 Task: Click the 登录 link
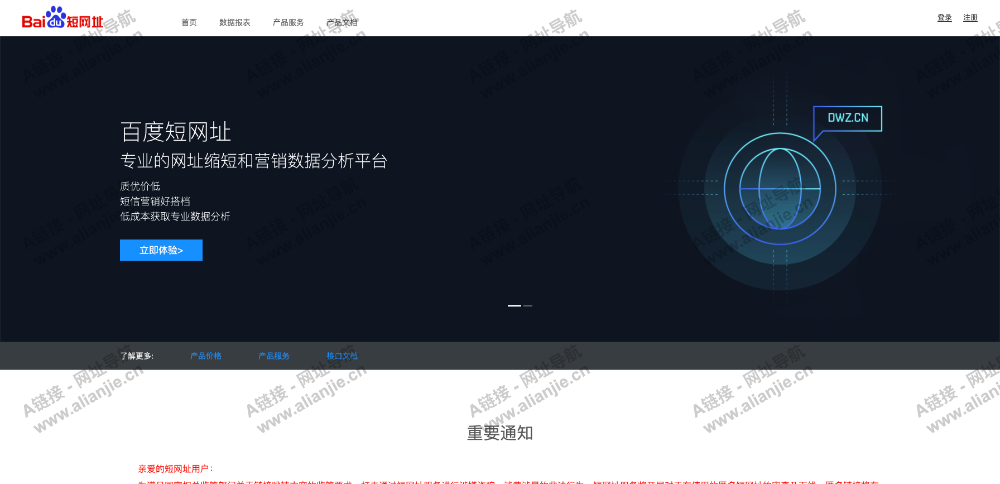(x=945, y=18)
